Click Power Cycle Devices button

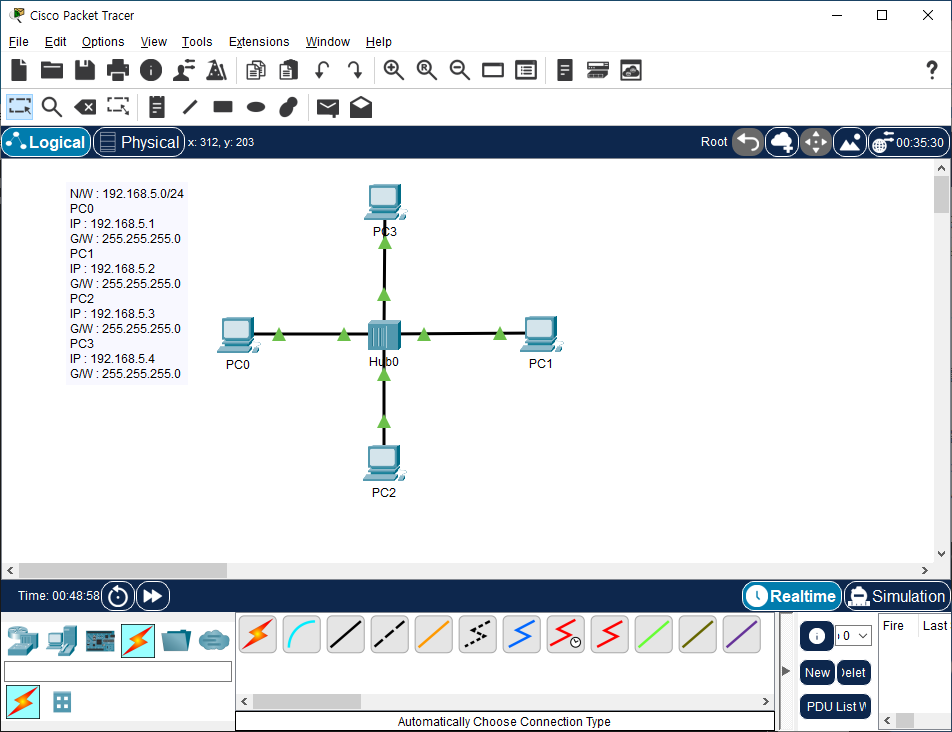(118, 596)
